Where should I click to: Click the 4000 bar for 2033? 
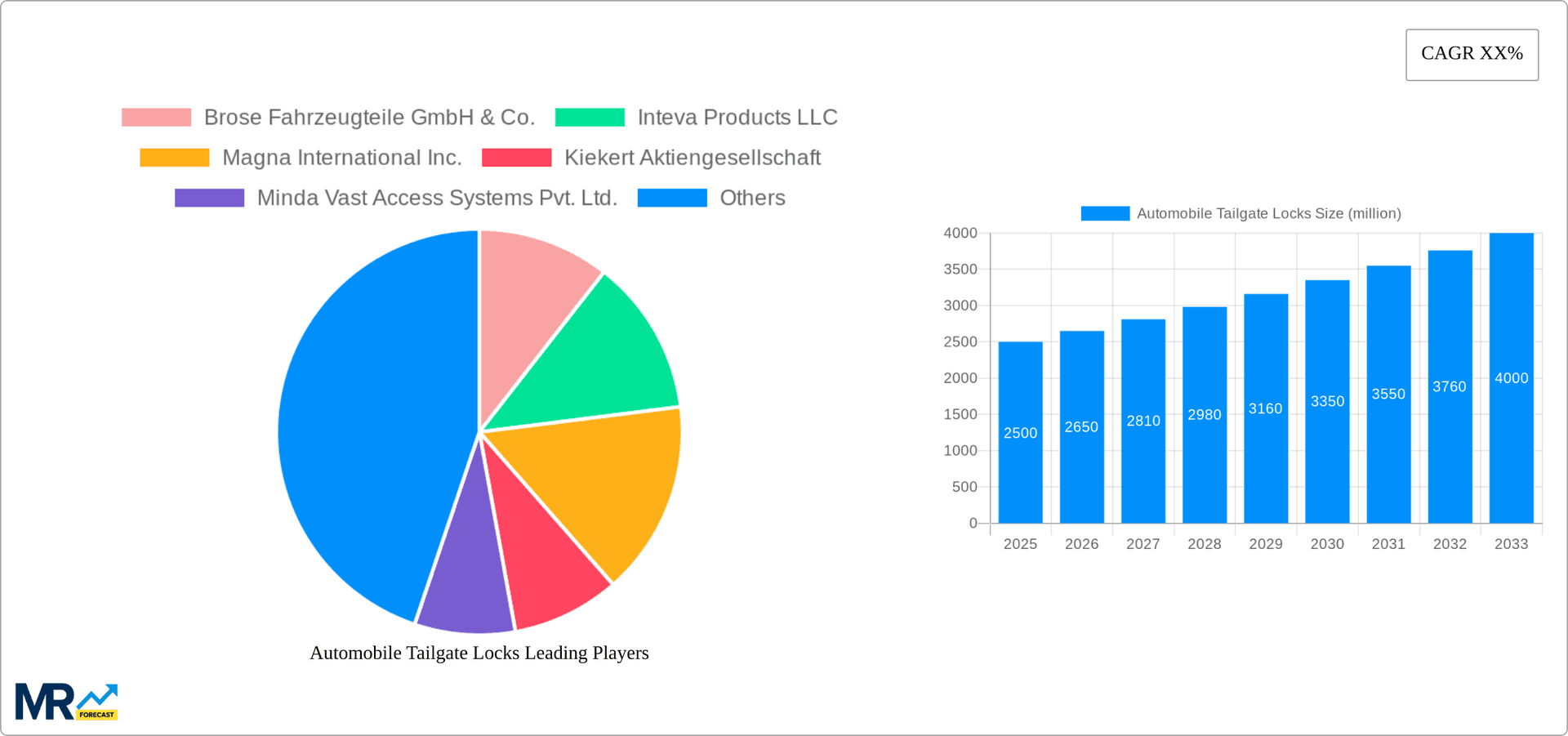coord(1512,376)
